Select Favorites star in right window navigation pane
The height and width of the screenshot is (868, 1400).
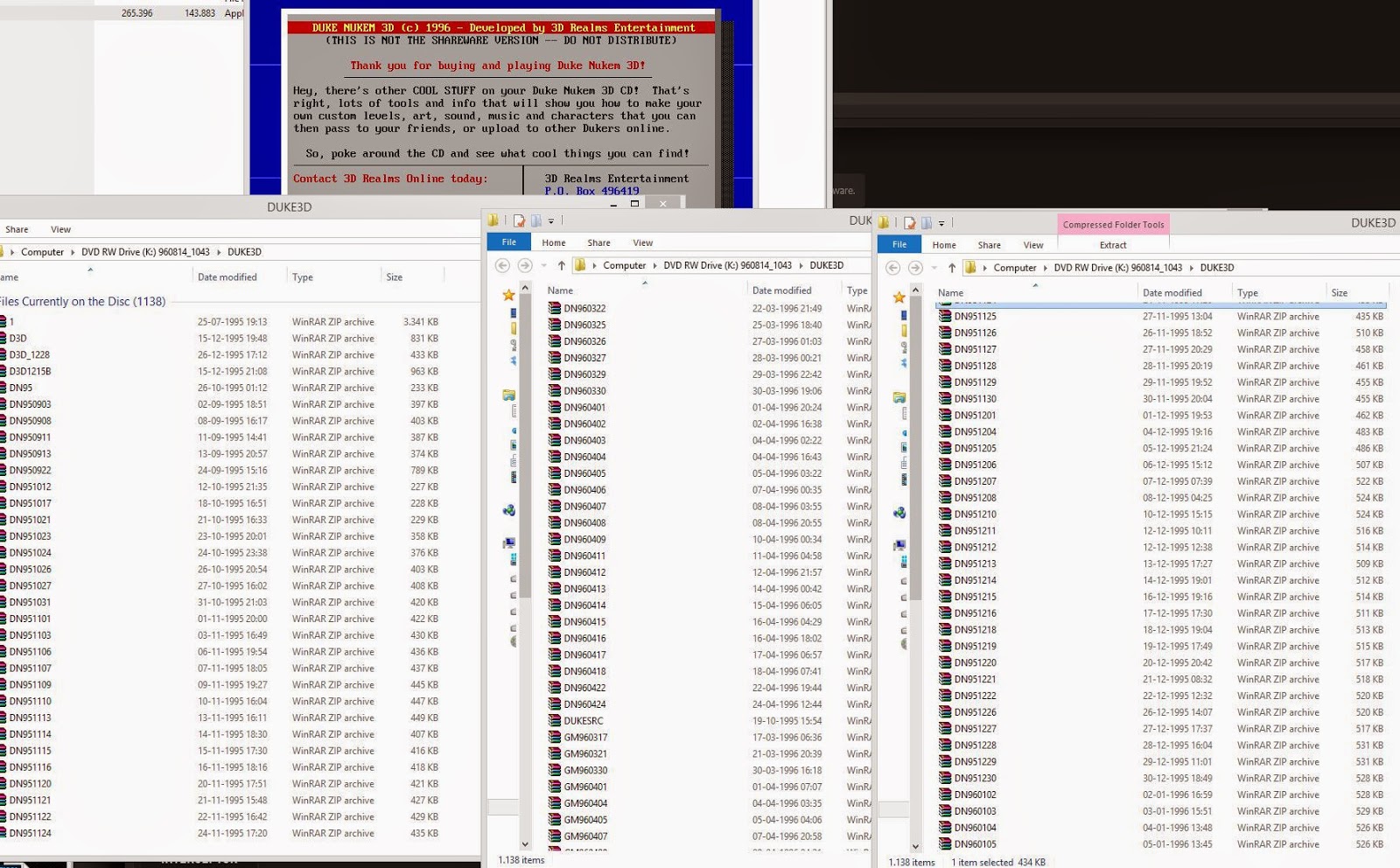click(899, 297)
